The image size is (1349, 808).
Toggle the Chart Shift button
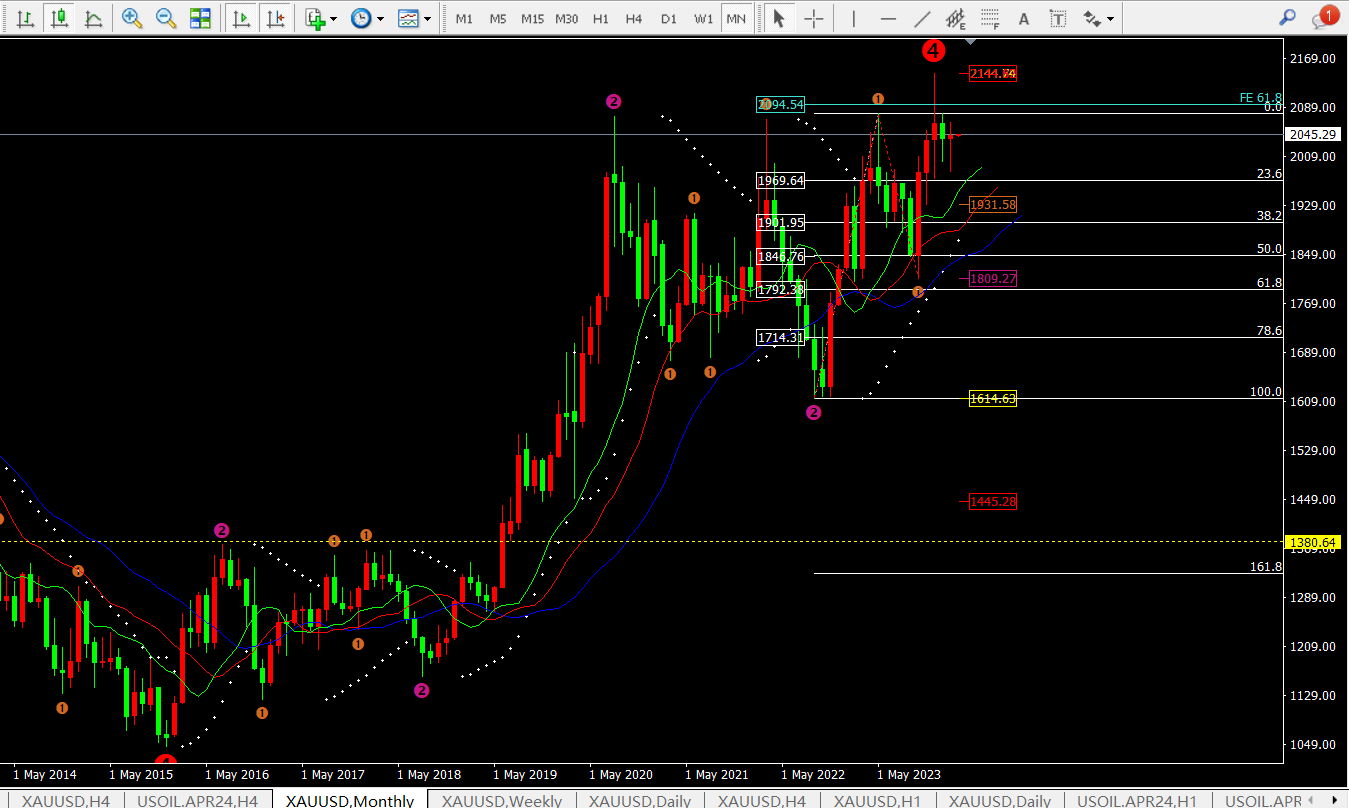point(275,18)
